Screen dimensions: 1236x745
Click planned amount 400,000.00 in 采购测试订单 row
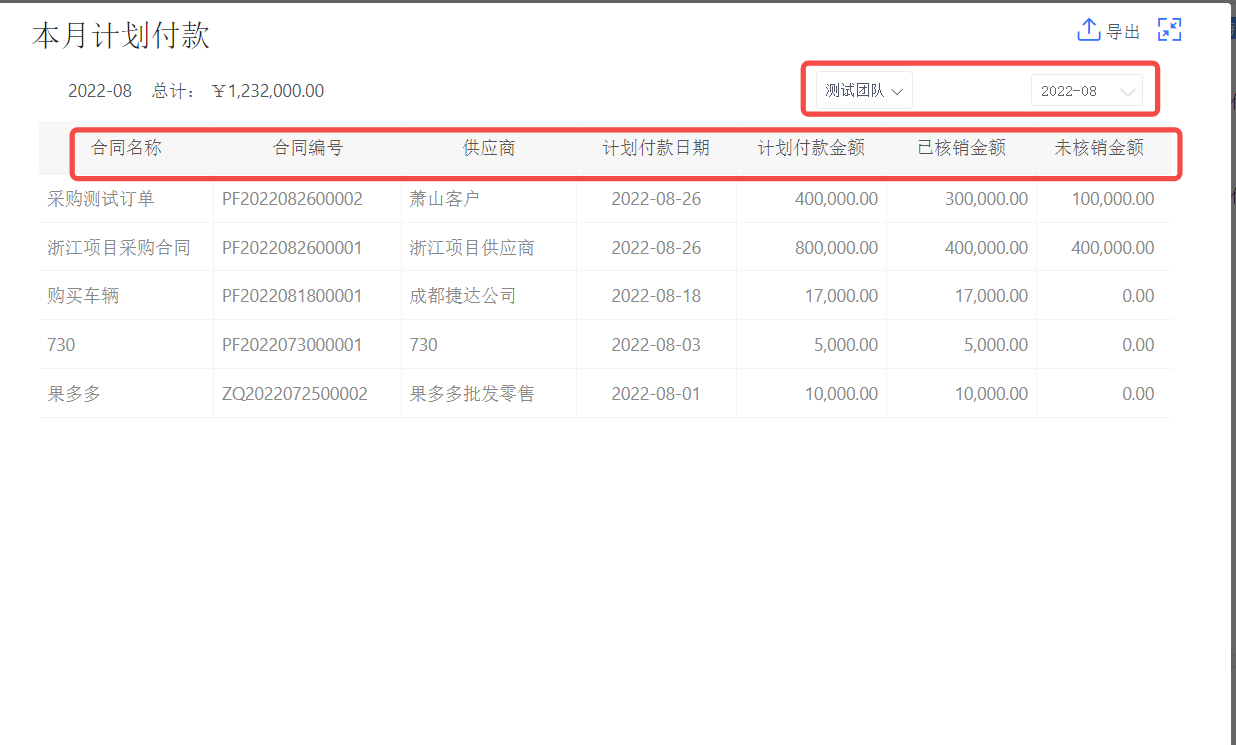click(x=837, y=199)
